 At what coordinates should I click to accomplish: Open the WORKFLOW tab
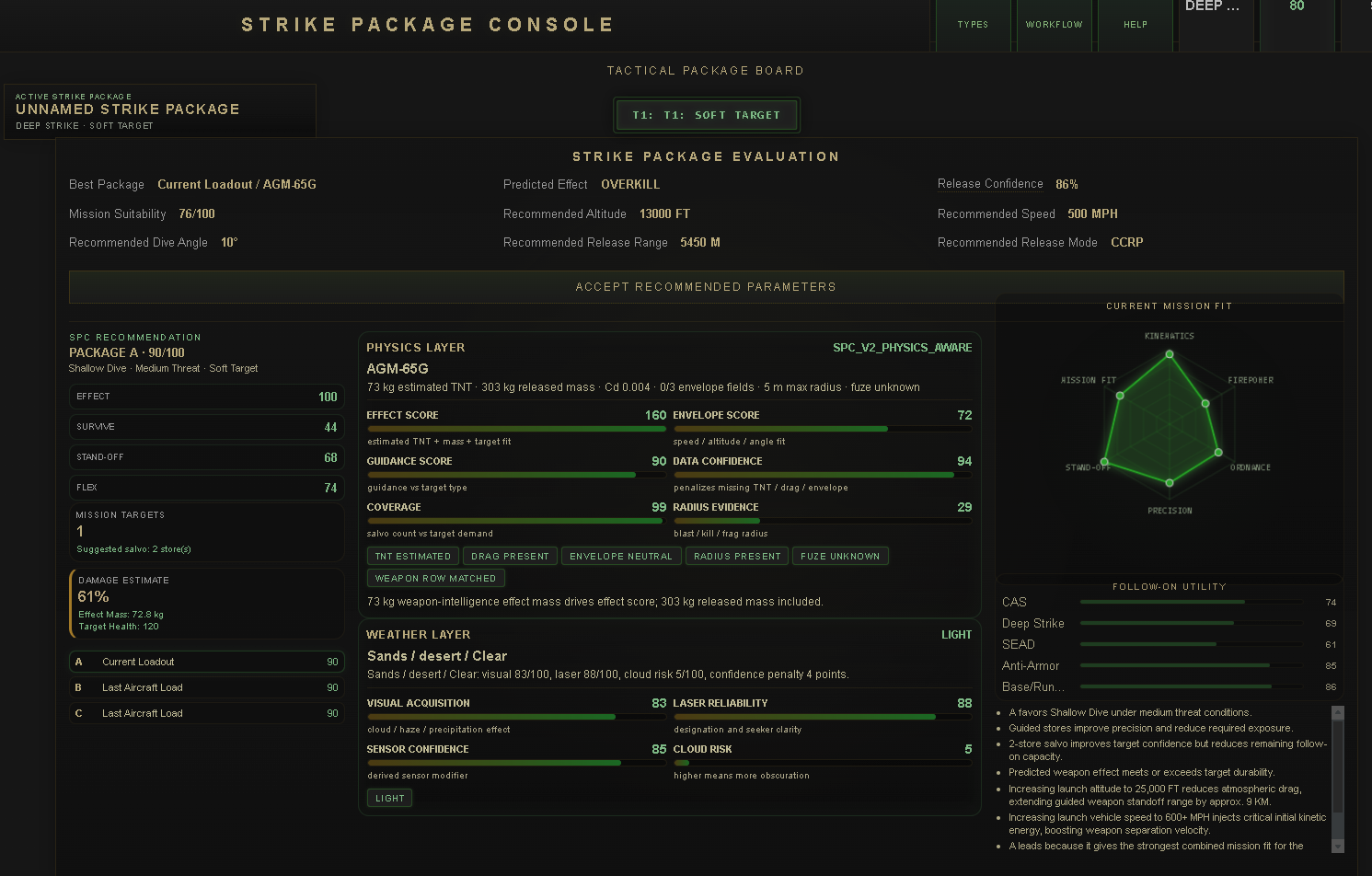click(x=1055, y=25)
